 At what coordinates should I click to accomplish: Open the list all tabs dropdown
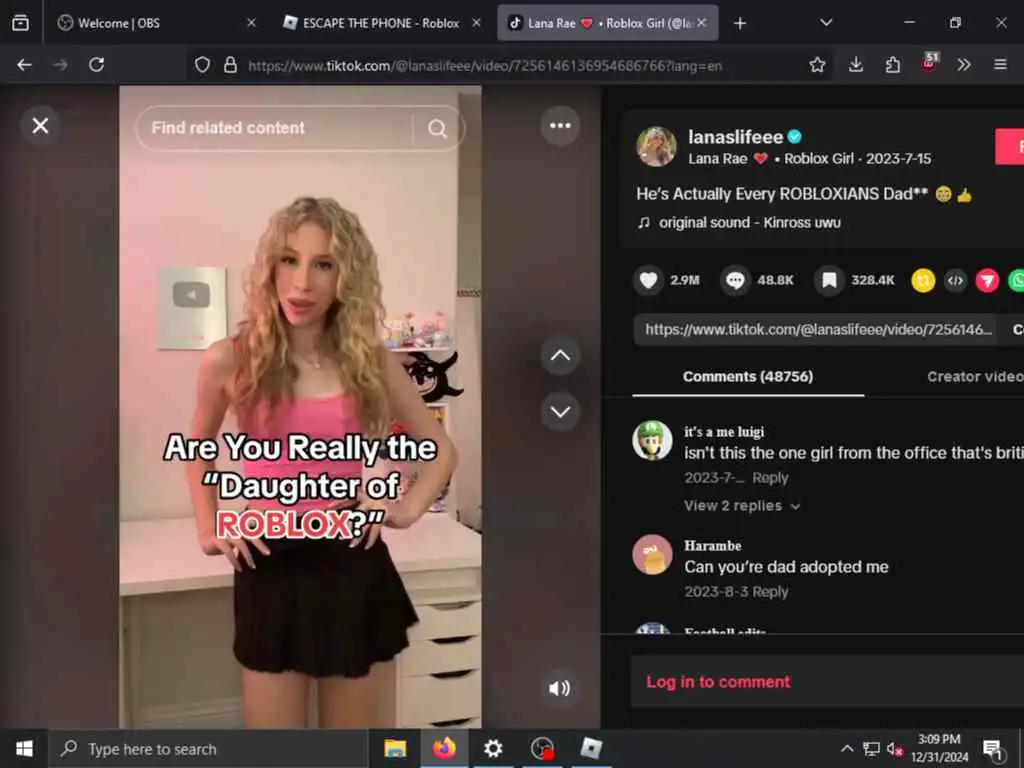pos(826,23)
